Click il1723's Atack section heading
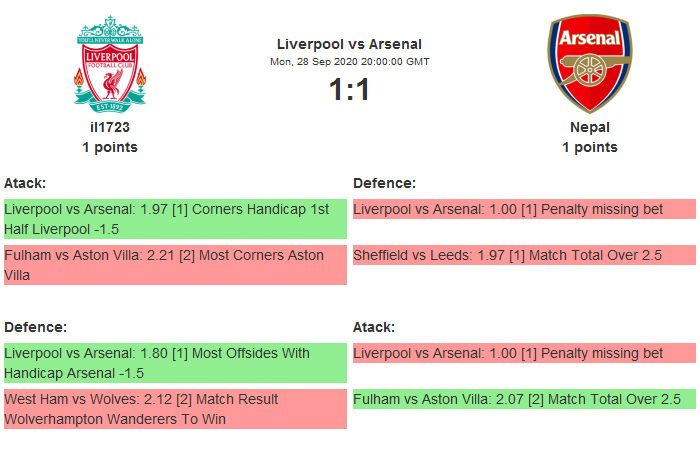Viewport: 700px width, 460px height. pos(25,183)
